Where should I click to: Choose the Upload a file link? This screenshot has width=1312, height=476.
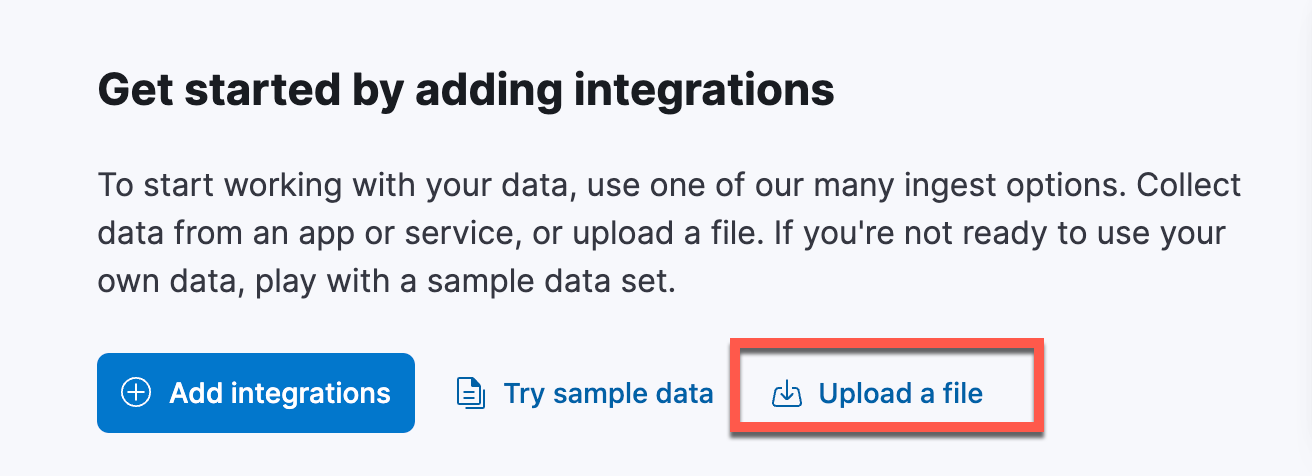tap(878, 393)
